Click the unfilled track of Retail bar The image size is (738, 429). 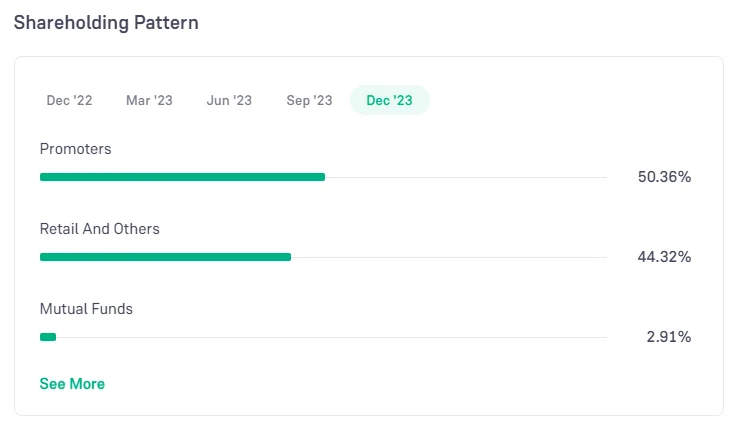pyautogui.click(x=449, y=257)
